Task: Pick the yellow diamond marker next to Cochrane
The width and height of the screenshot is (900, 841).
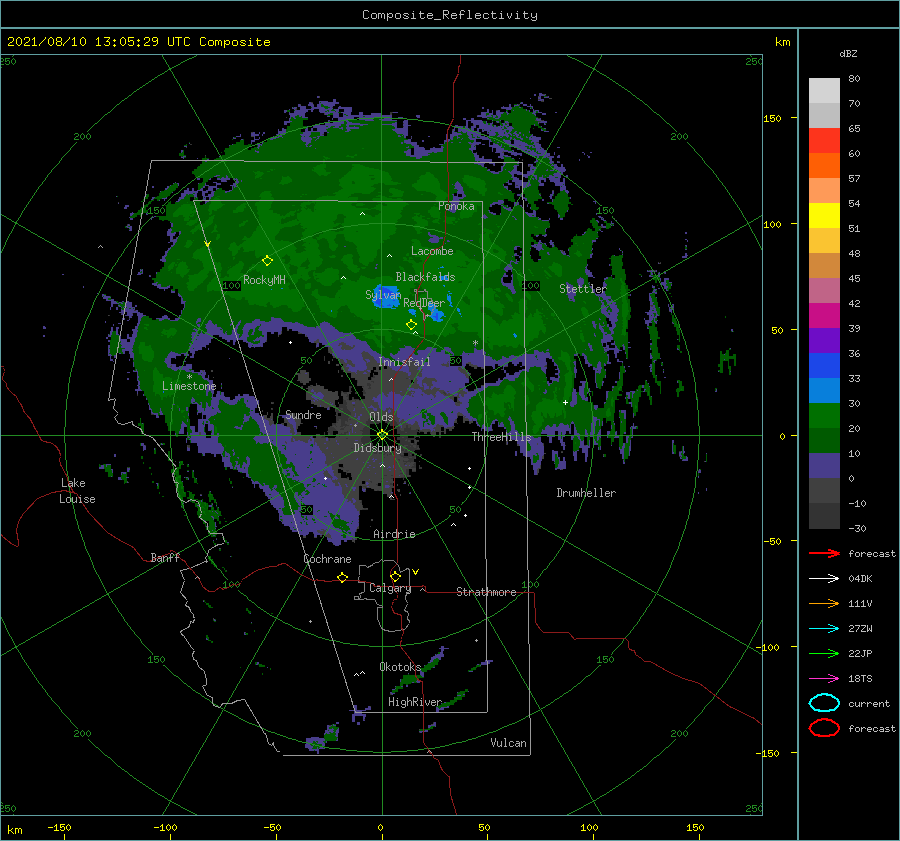Action: (342, 577)
